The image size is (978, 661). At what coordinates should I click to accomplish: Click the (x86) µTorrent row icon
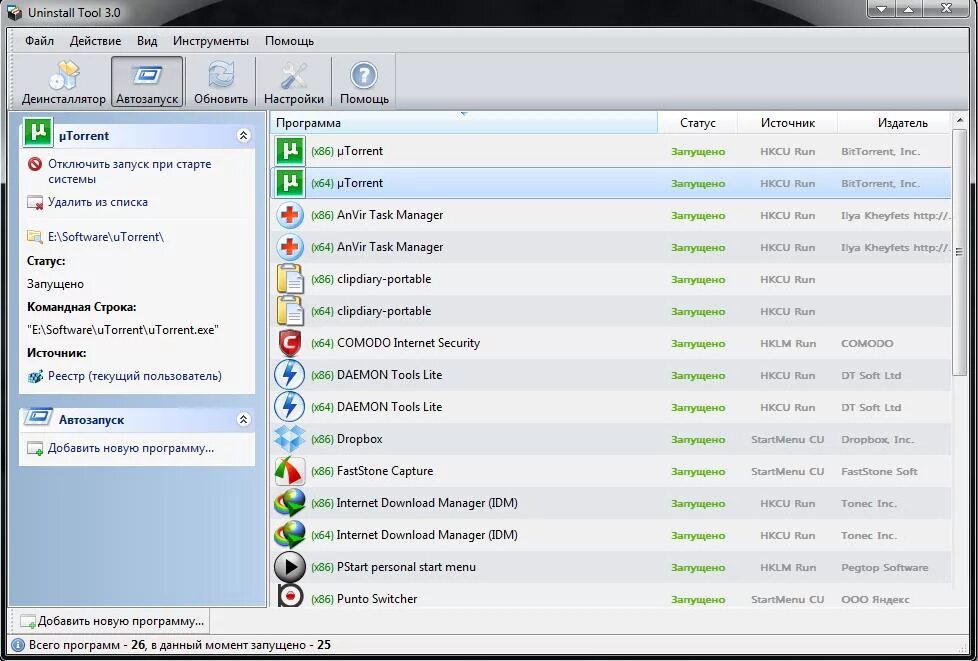pos(290,151)
